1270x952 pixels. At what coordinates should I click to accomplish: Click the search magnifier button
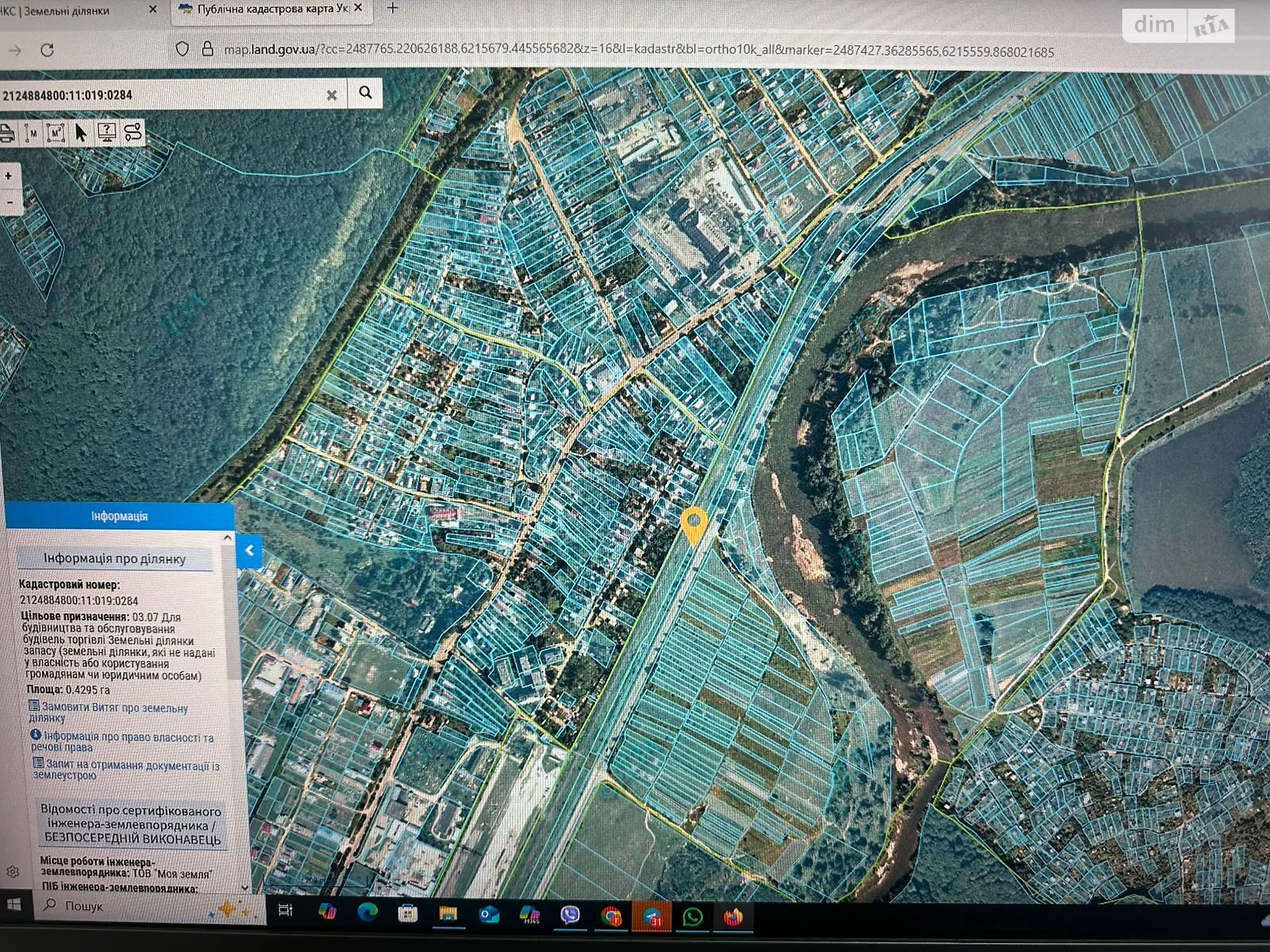coord(365,93)
